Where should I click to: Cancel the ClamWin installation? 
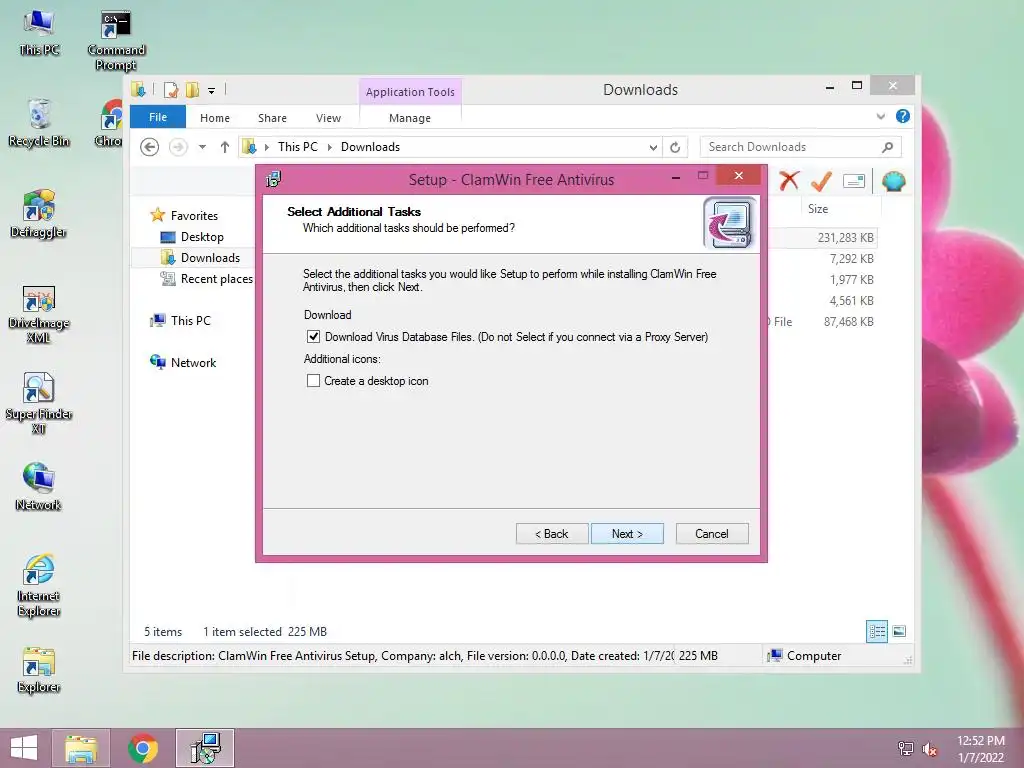coord(712,534)
